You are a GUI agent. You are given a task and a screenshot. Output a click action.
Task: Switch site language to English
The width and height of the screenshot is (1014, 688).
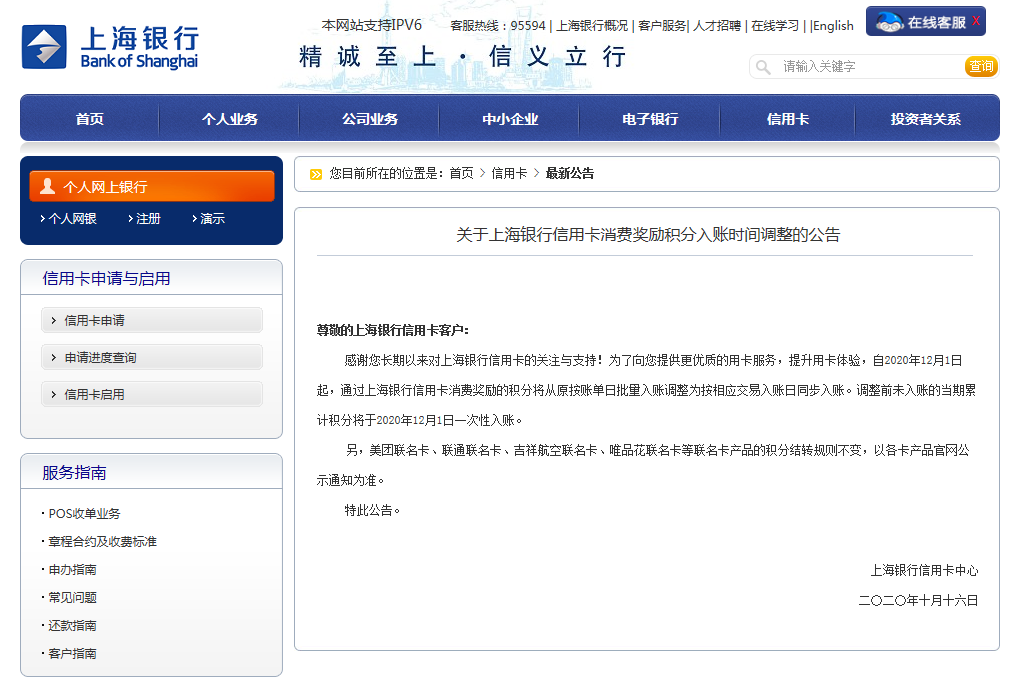pos(833,25)
